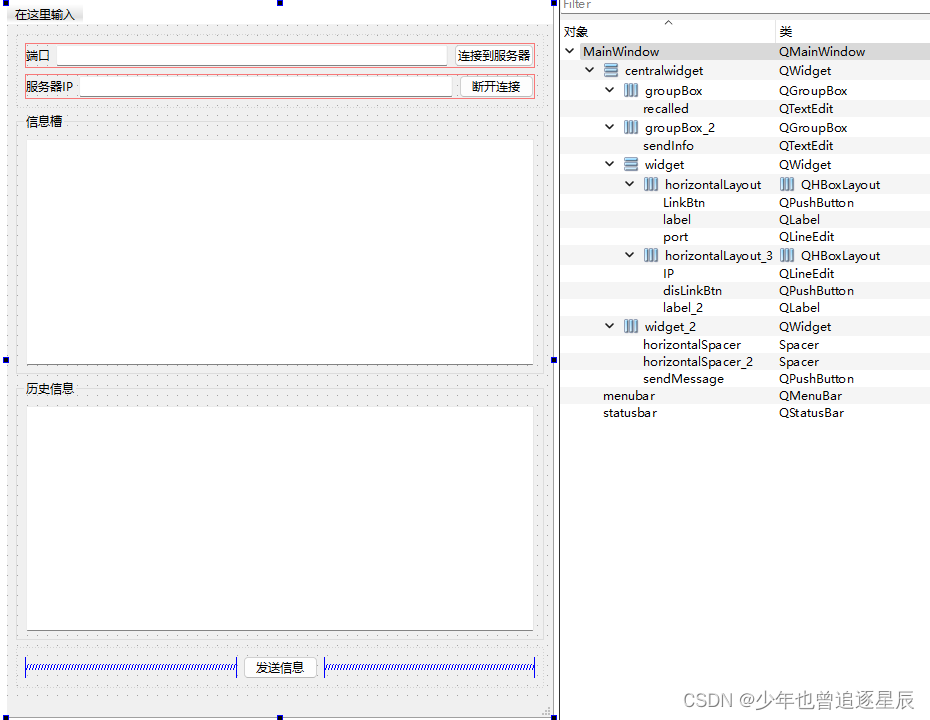Click the QWidget icon beside centralwidget
Screen dimensions: 930x720
(x=611, y=70)
